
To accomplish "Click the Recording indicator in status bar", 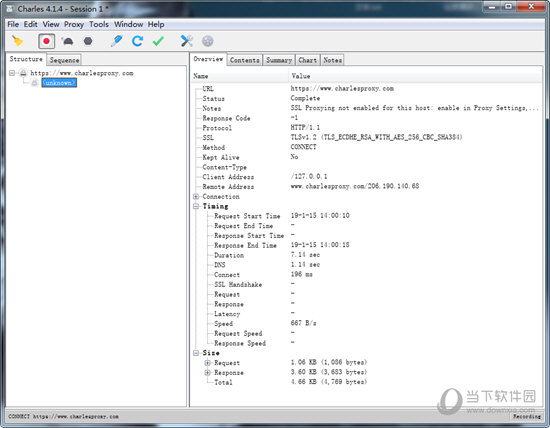I will click(526, 416).
